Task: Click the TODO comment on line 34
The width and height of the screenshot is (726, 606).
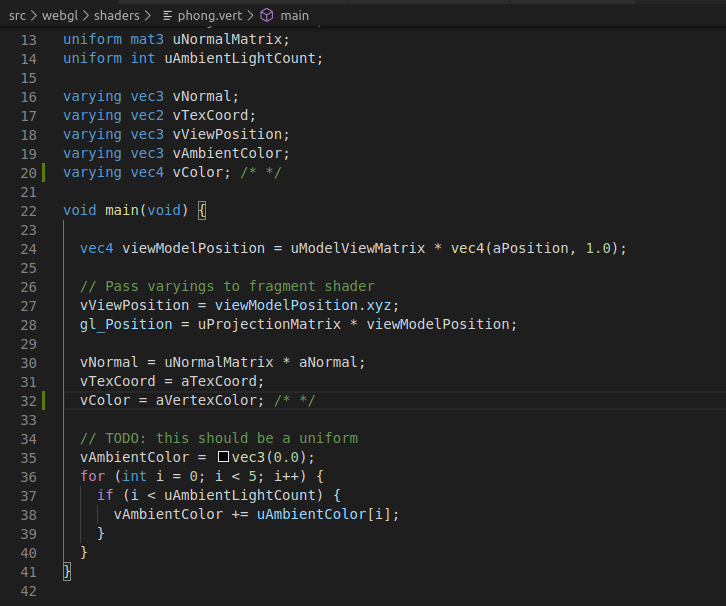Action: pyautogui.click(x=219, y=438)
